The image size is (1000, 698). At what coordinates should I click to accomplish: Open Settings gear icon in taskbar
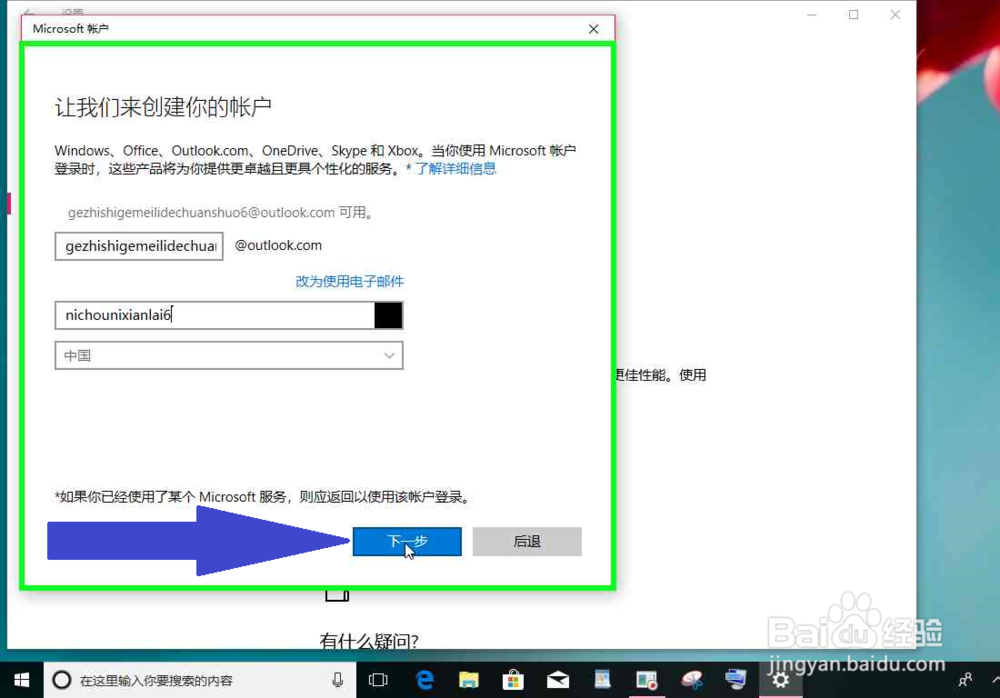point(780,680)
